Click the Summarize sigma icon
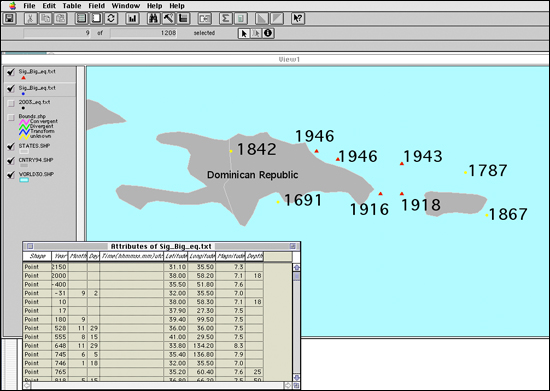 click(226, 18)
